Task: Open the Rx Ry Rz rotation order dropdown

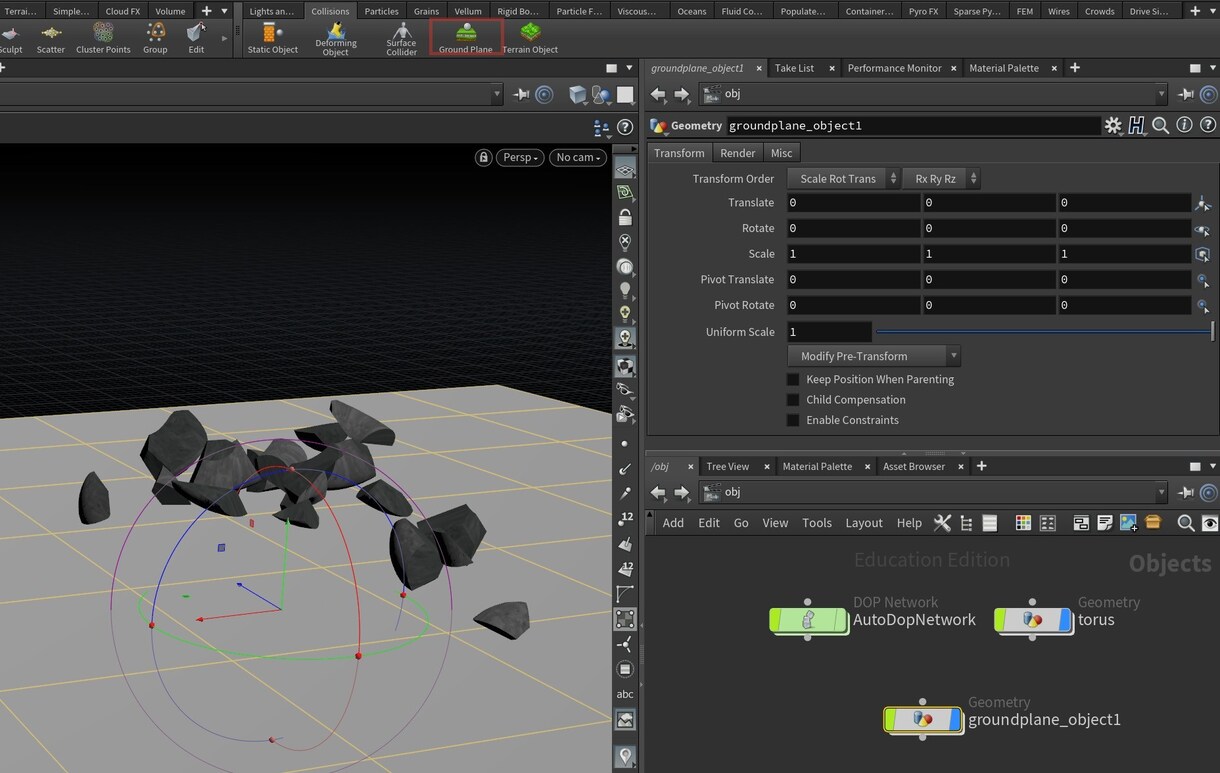Action: point(941,179)
